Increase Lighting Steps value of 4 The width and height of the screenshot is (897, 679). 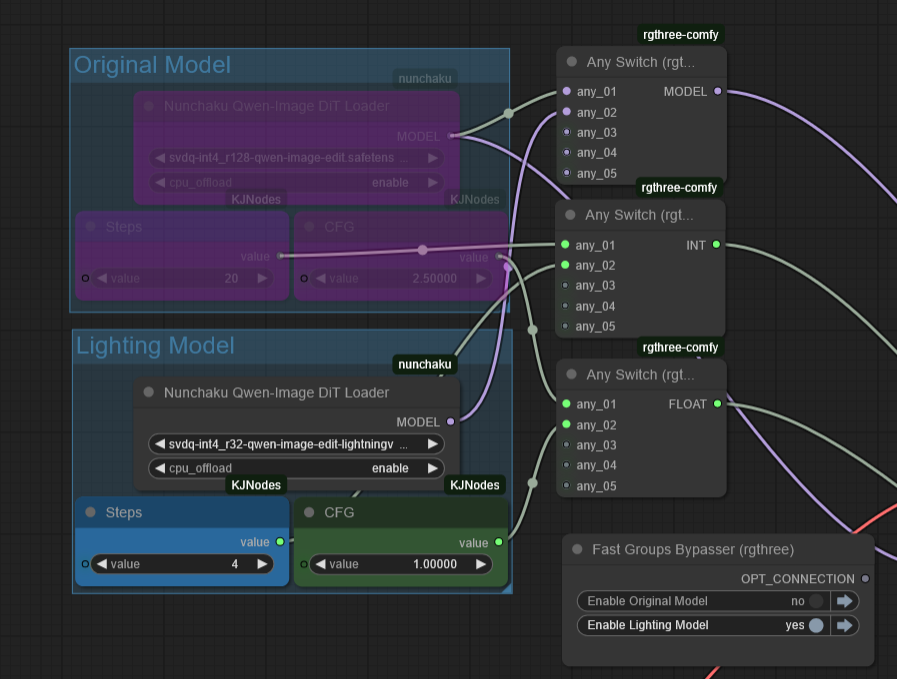263,564
